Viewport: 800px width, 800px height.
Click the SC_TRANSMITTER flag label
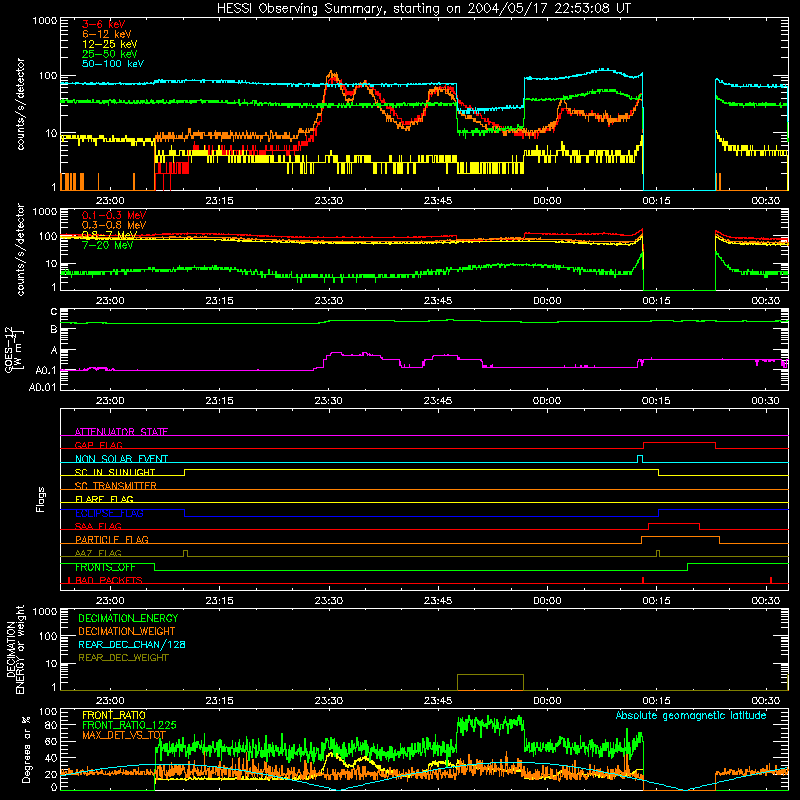[x=116, y=486]
